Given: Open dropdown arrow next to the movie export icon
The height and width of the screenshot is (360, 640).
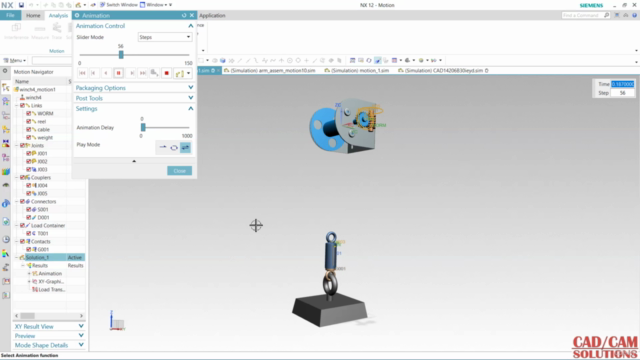Looking at the screenshot, I should (x=188, y=73).
